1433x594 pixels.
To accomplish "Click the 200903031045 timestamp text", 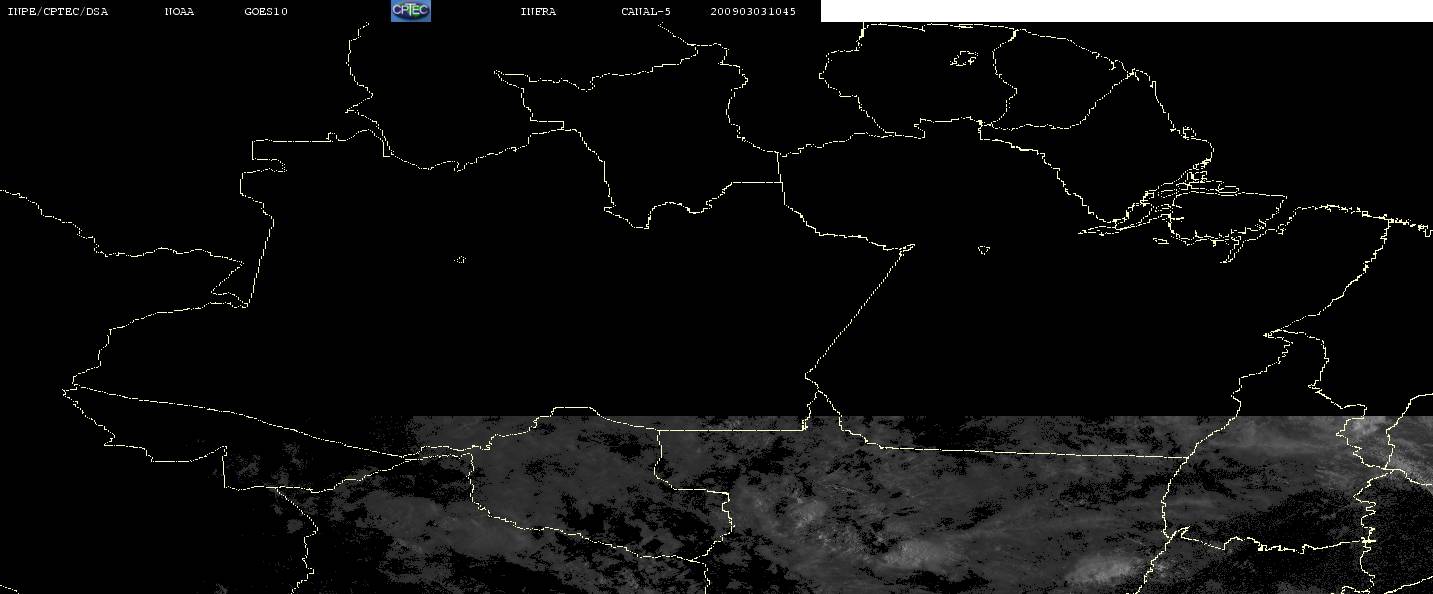I will click(x=753, y=12).
